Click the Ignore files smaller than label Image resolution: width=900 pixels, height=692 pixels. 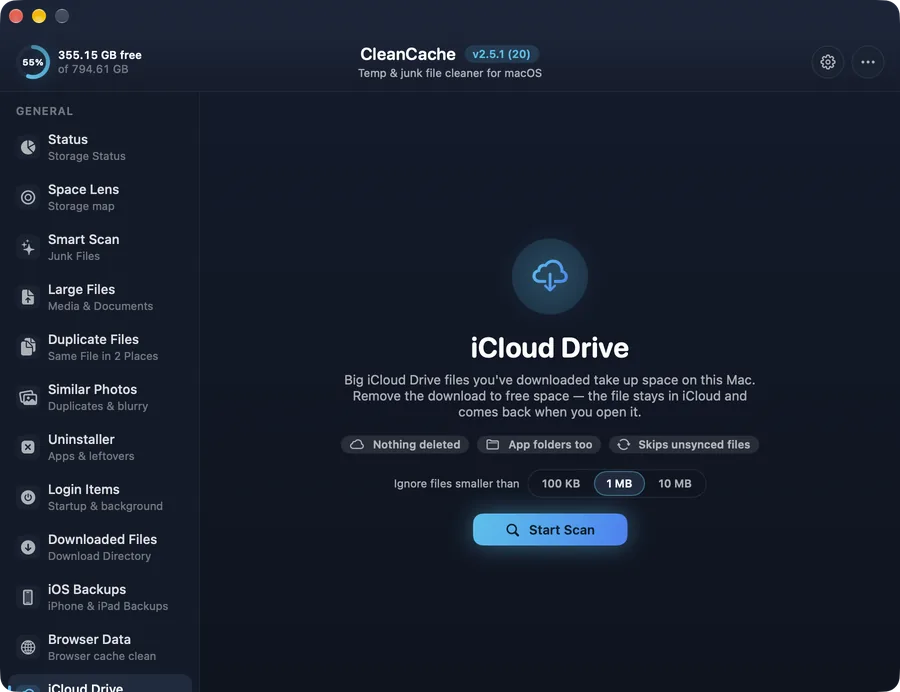coord(456,484)
